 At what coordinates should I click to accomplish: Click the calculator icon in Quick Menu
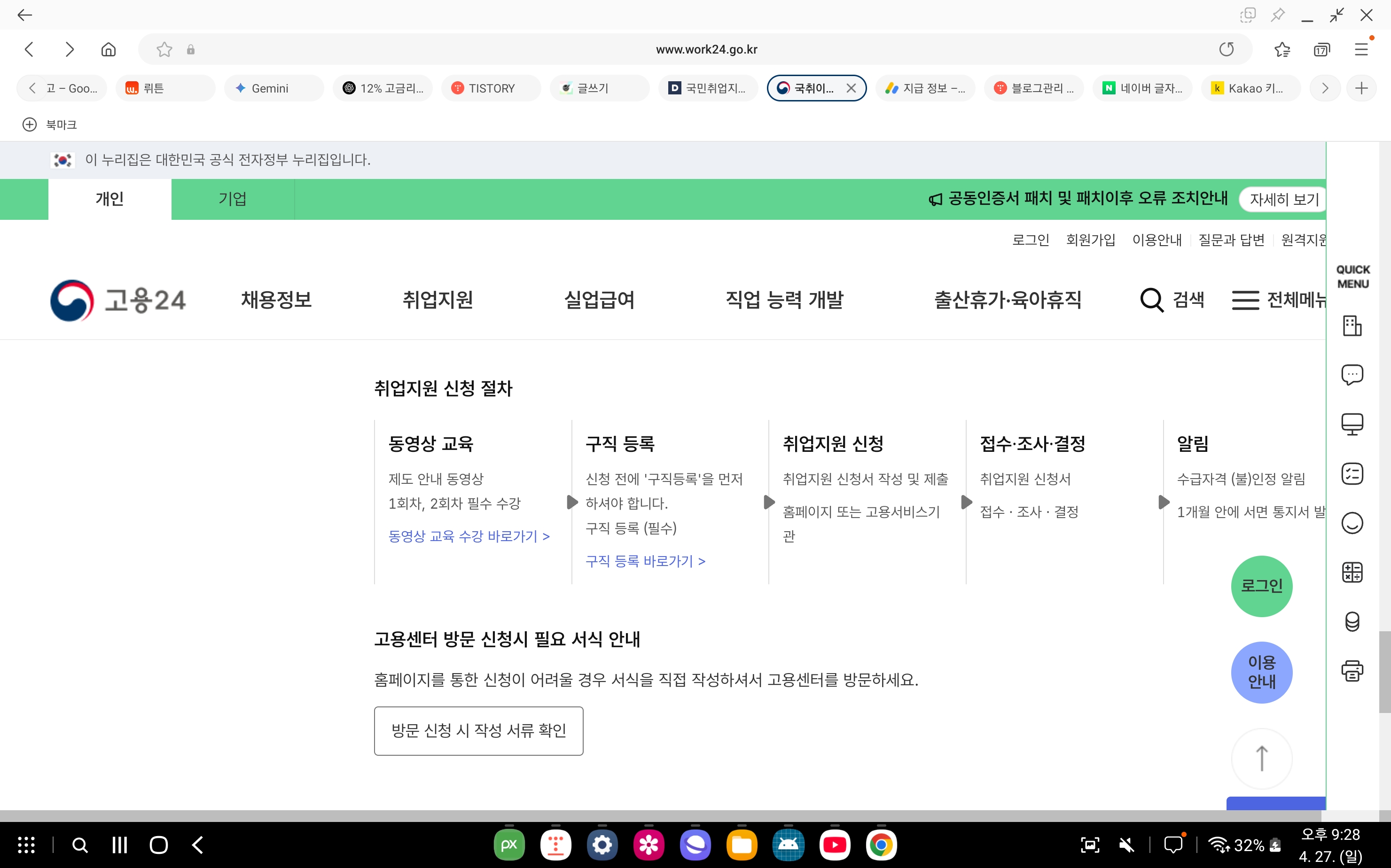coord(1352,573)
